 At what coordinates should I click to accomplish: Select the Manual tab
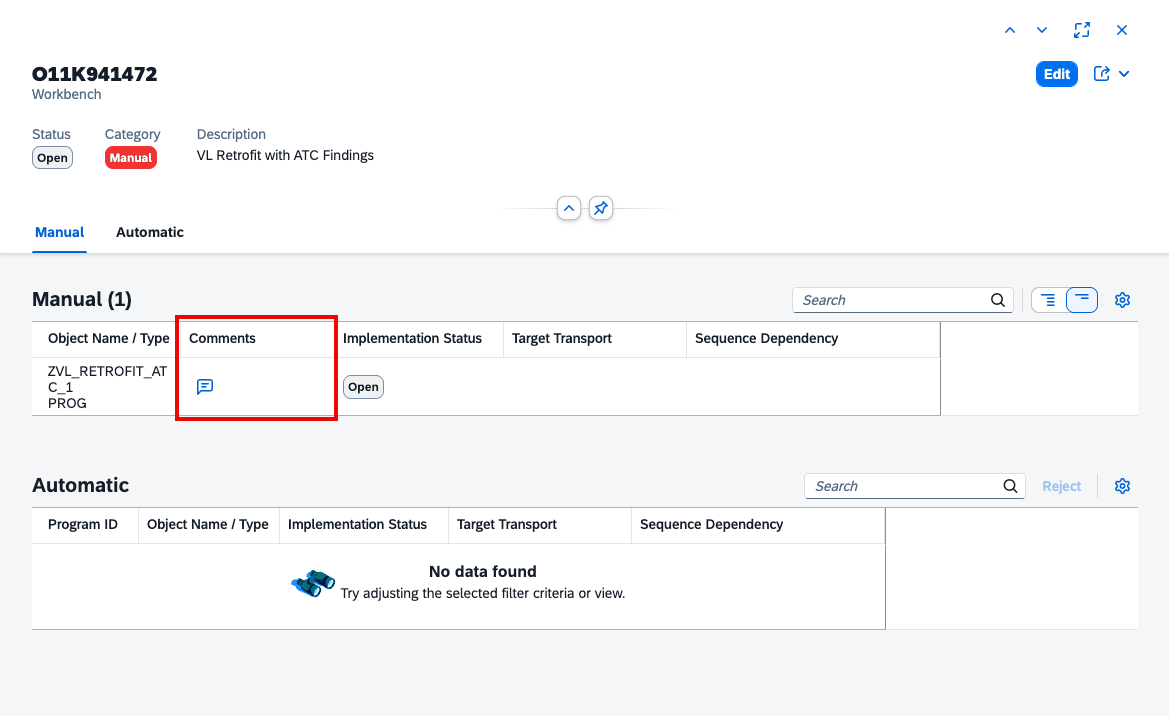coord(60,232)
